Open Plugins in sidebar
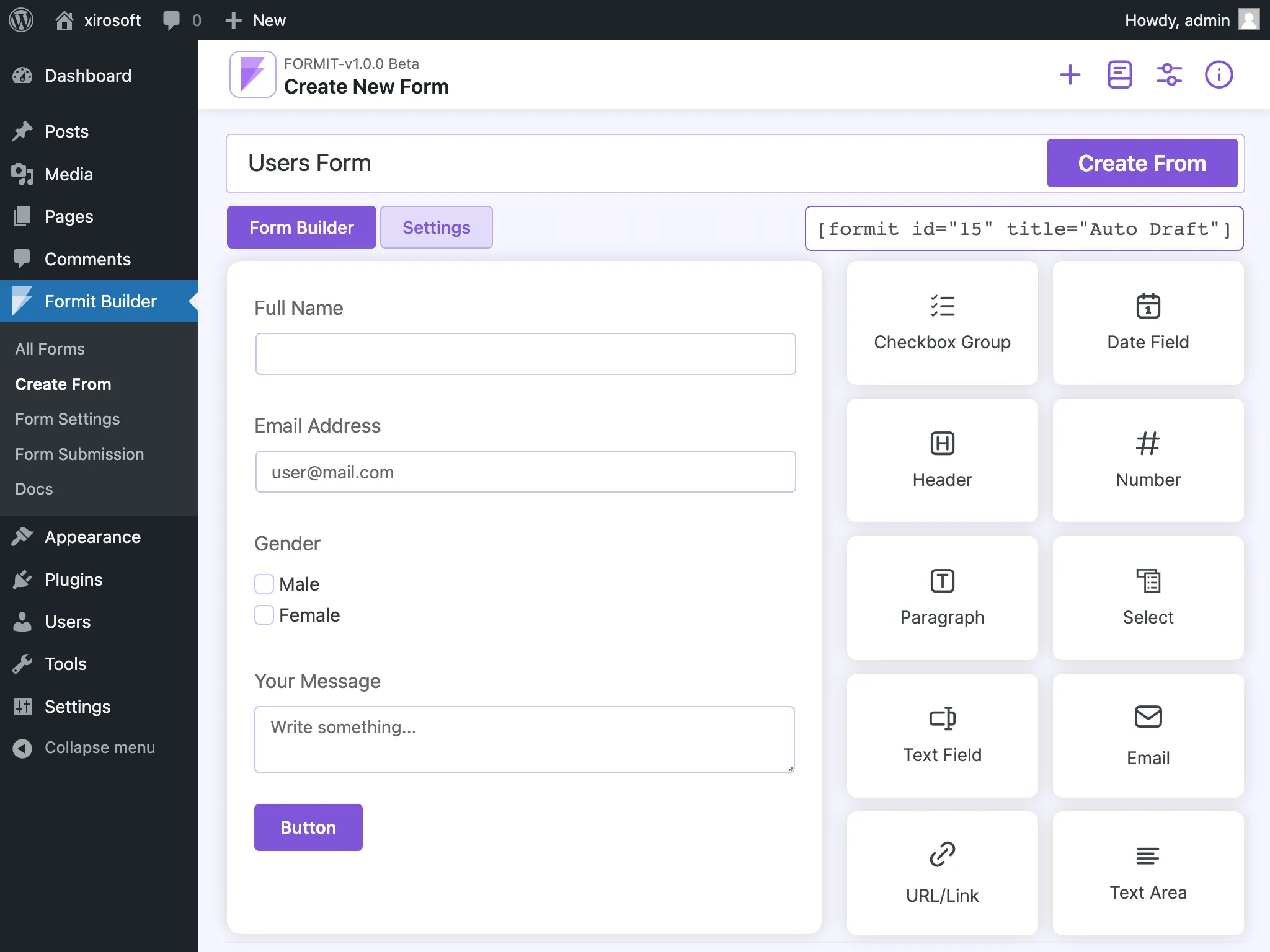The height and width of the screenshot is (952, 1270). pyautogui.click(x=99, y=580)
